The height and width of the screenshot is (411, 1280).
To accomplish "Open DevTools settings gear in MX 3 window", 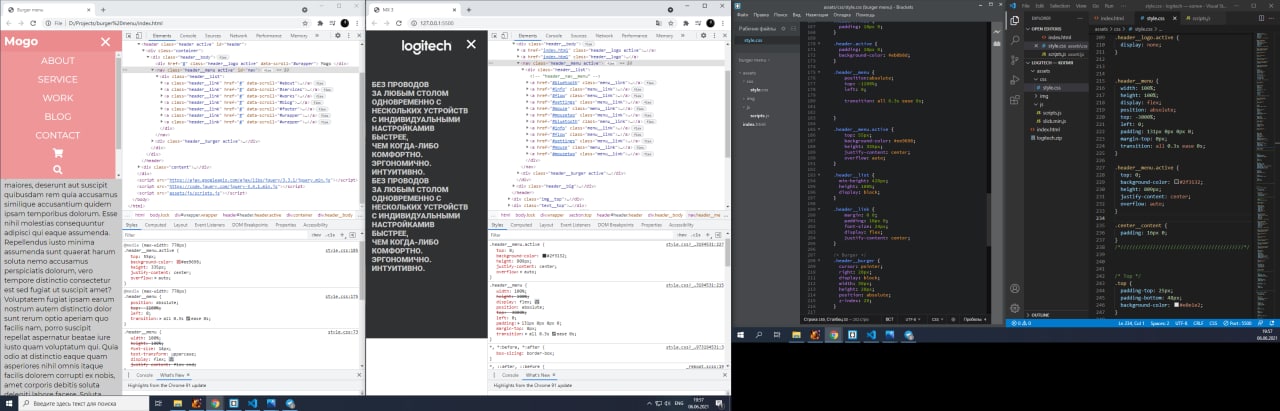I will [705, 35].
